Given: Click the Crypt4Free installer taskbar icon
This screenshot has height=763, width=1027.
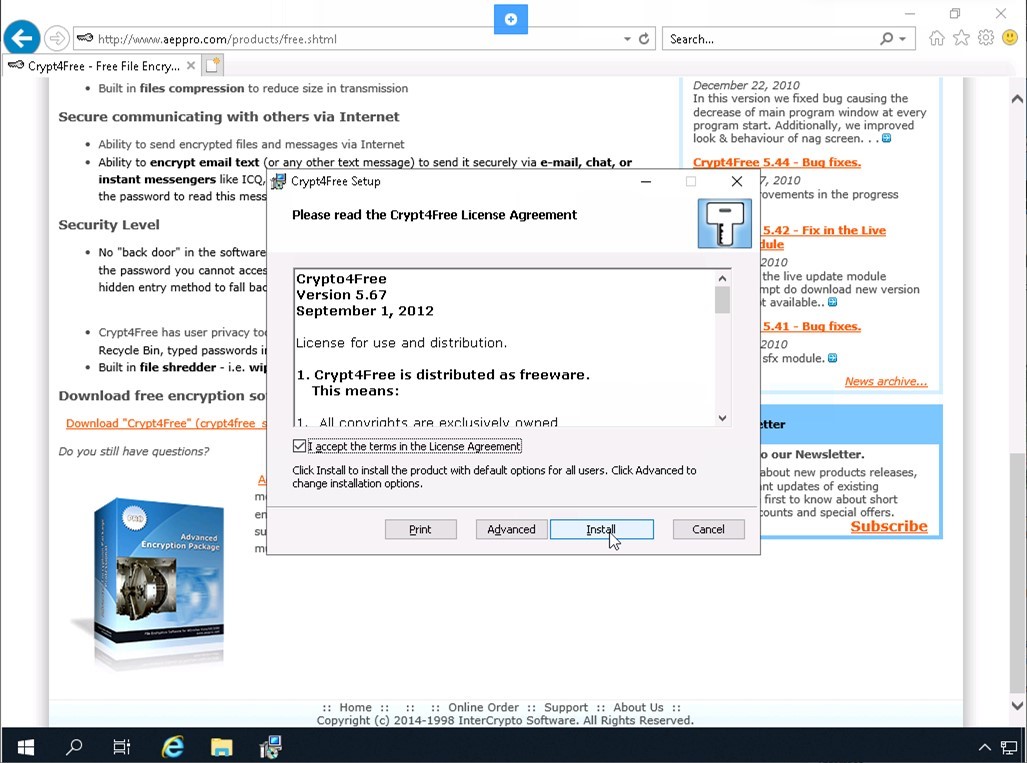Looking at the screenshot, I should (x=270, y=746).
